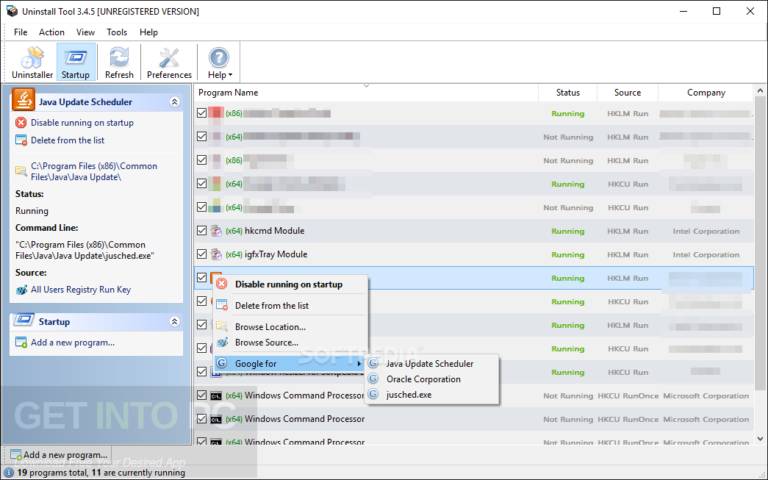The image size is (768, 480).
Task: Toggle checkbox of second Windows Command Processor row
Action: pos(202,419)
